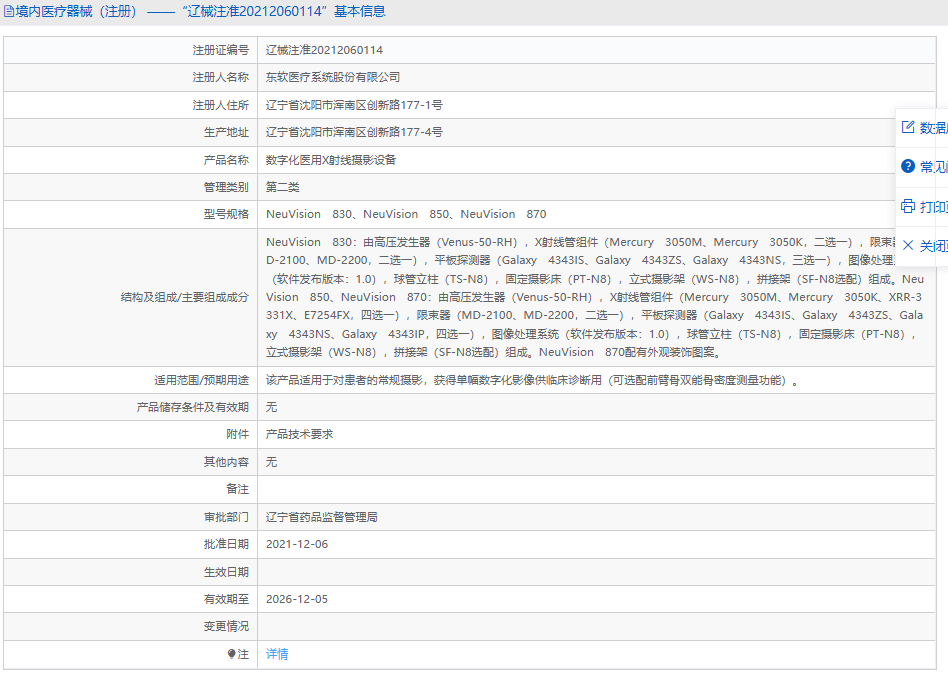Select the 常见 FAQ entry in floating panel
The height and width of the screenshot is (675, 948).
click(933, 167)
